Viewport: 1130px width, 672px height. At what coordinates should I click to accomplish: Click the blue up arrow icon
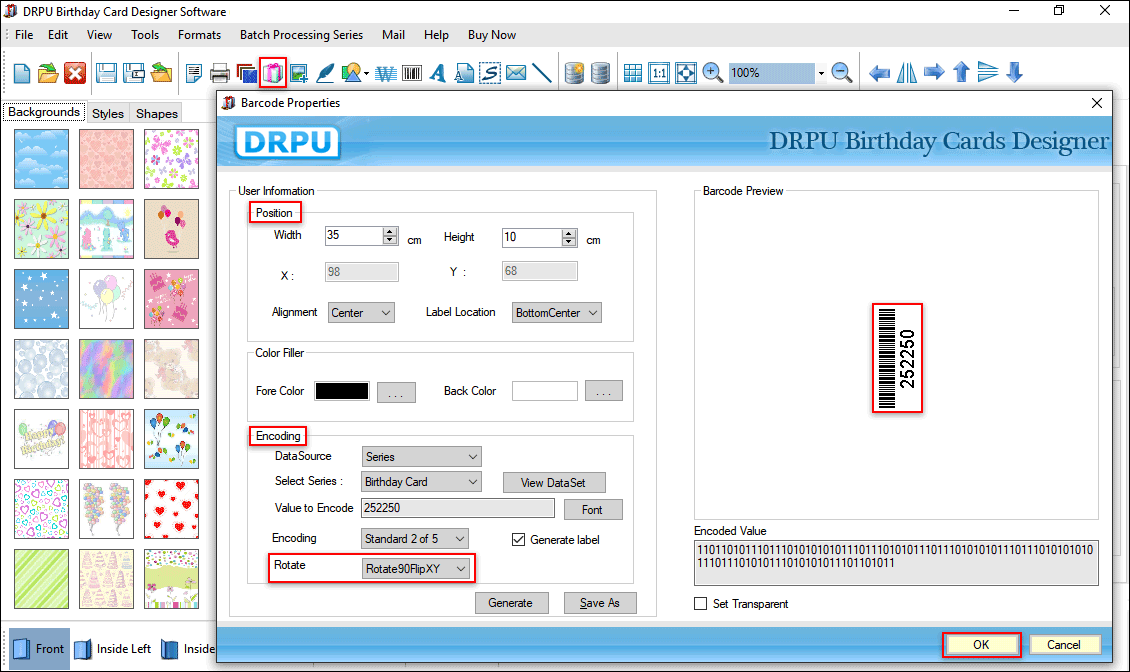(961, 72)
